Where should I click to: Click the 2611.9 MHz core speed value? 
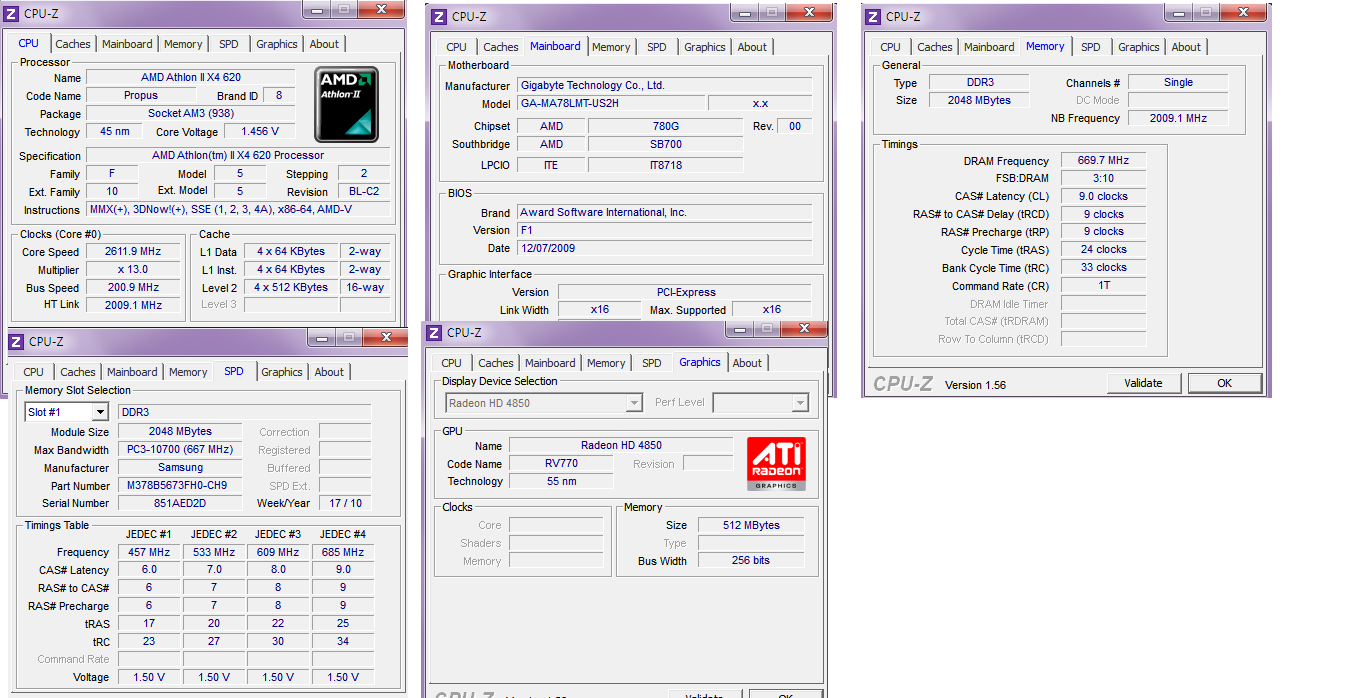[x=133, y=252]
